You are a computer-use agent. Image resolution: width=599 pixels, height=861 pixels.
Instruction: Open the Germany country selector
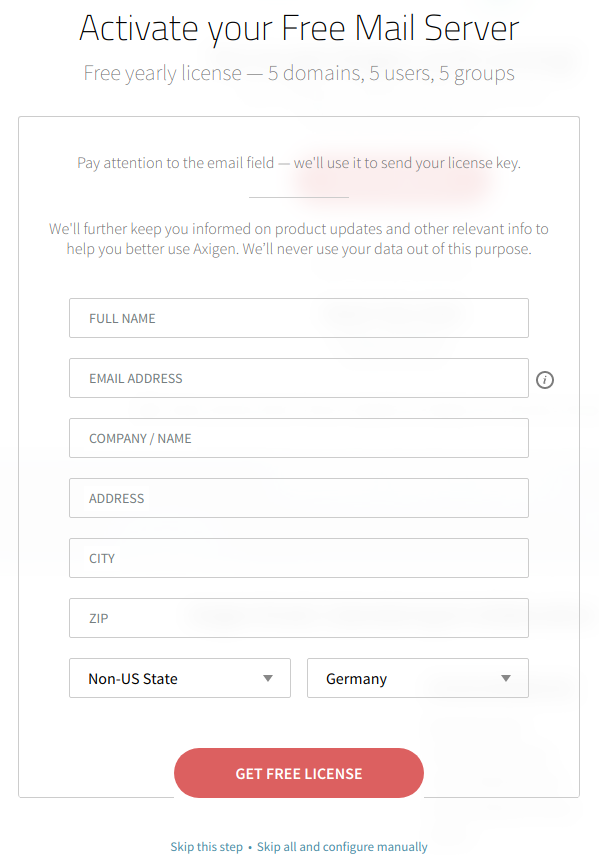coord(418,678)
